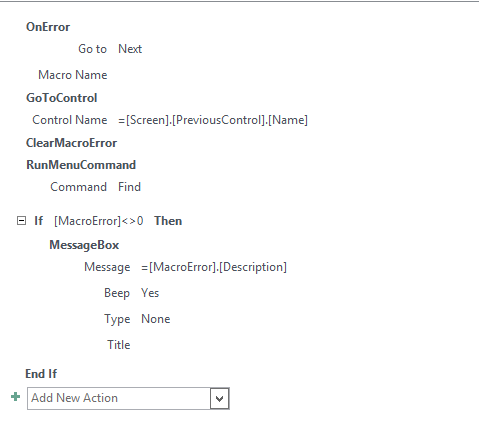Select the ClearMacroError action
The width and height of the screenshot is (479, 444).
pos(71,143)
